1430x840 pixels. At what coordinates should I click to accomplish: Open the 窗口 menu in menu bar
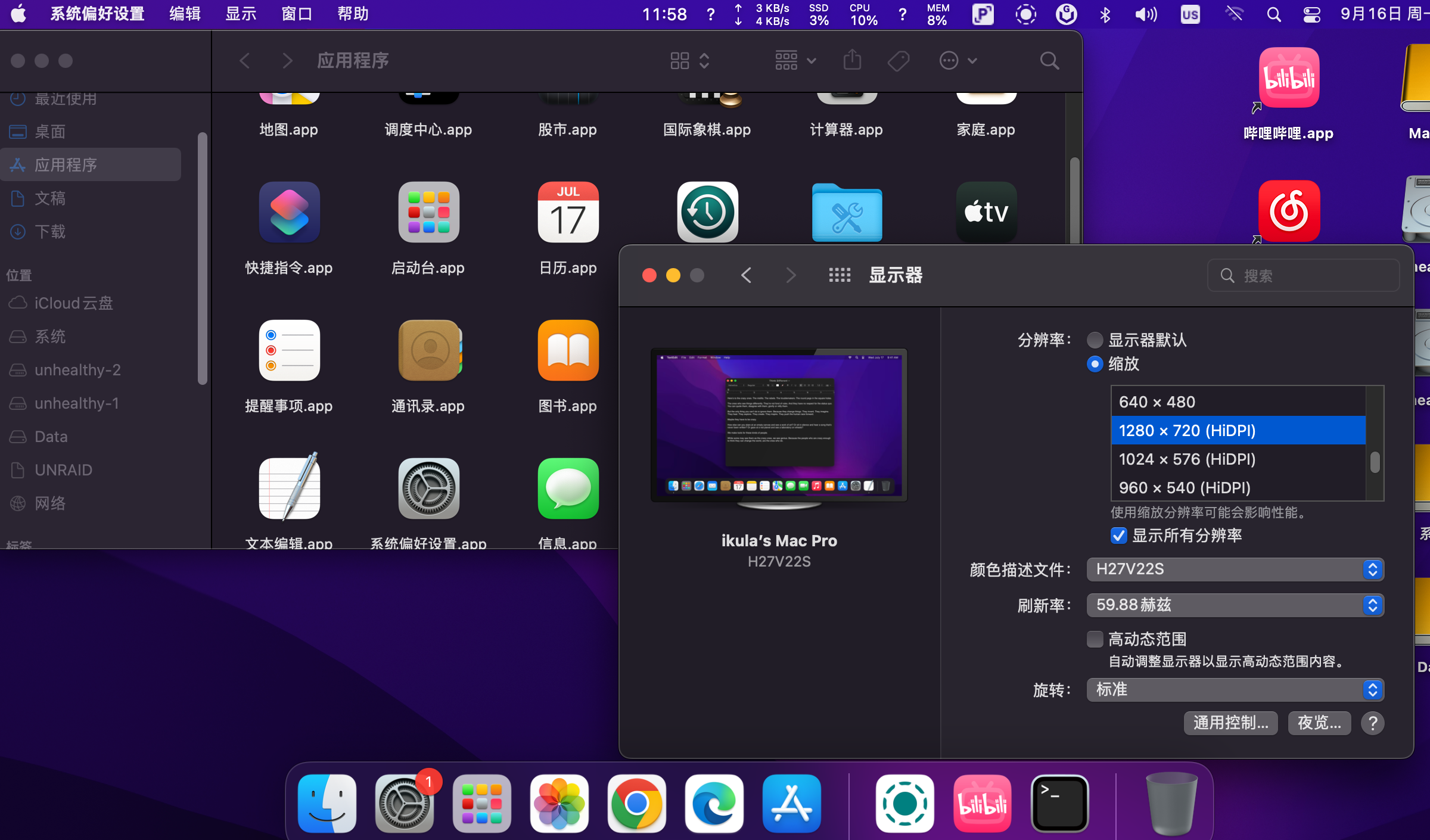click(x=297, y=14)
